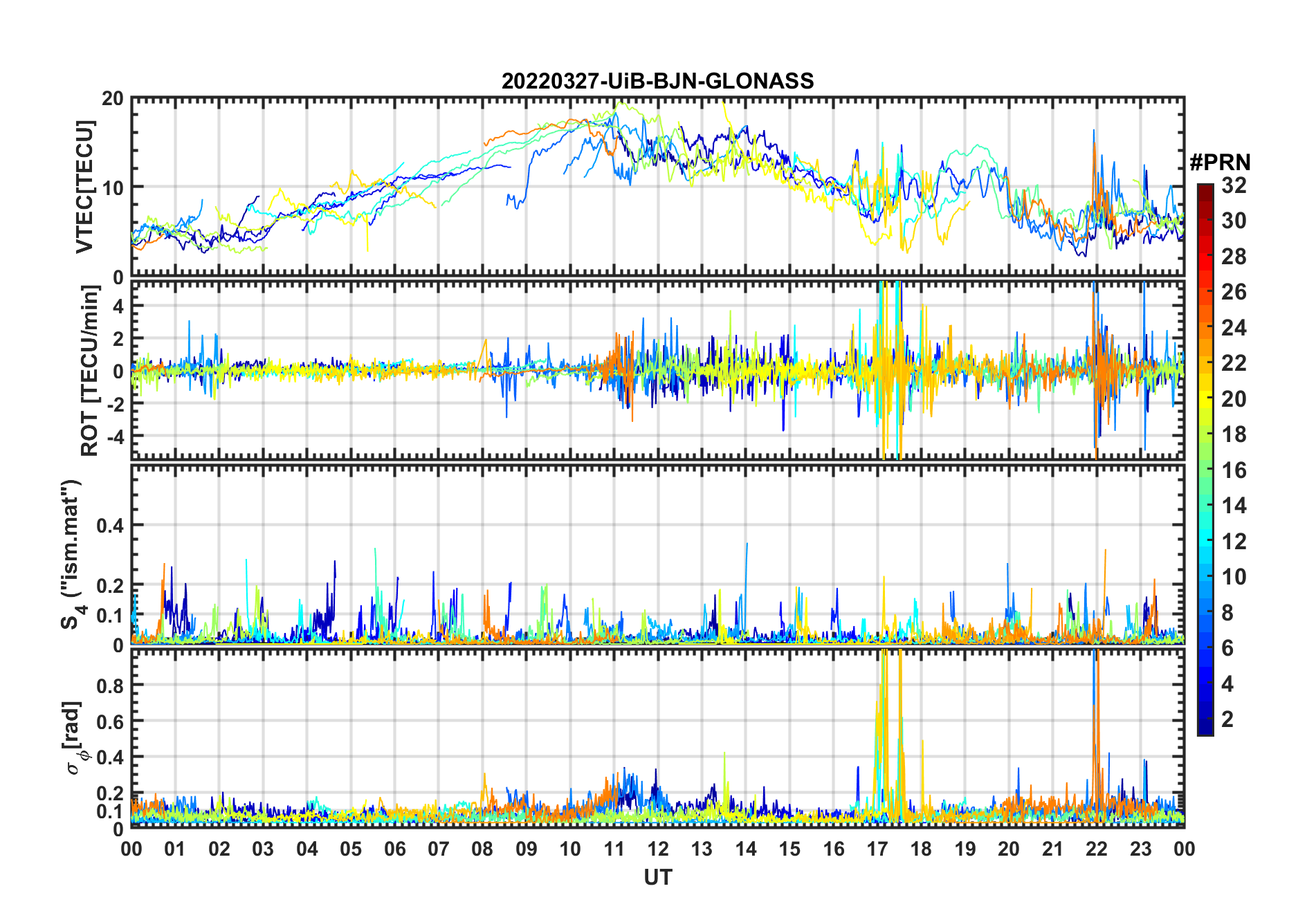Click the 06 hour tick on the UT axis

tap(395, 849)
